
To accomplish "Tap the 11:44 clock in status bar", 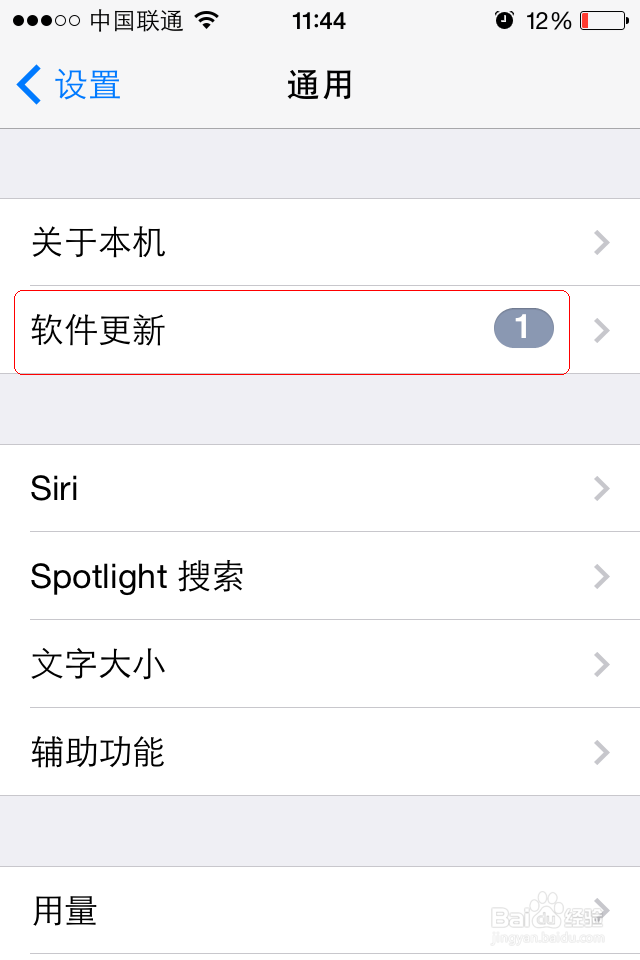I will (x=319, y=21).
